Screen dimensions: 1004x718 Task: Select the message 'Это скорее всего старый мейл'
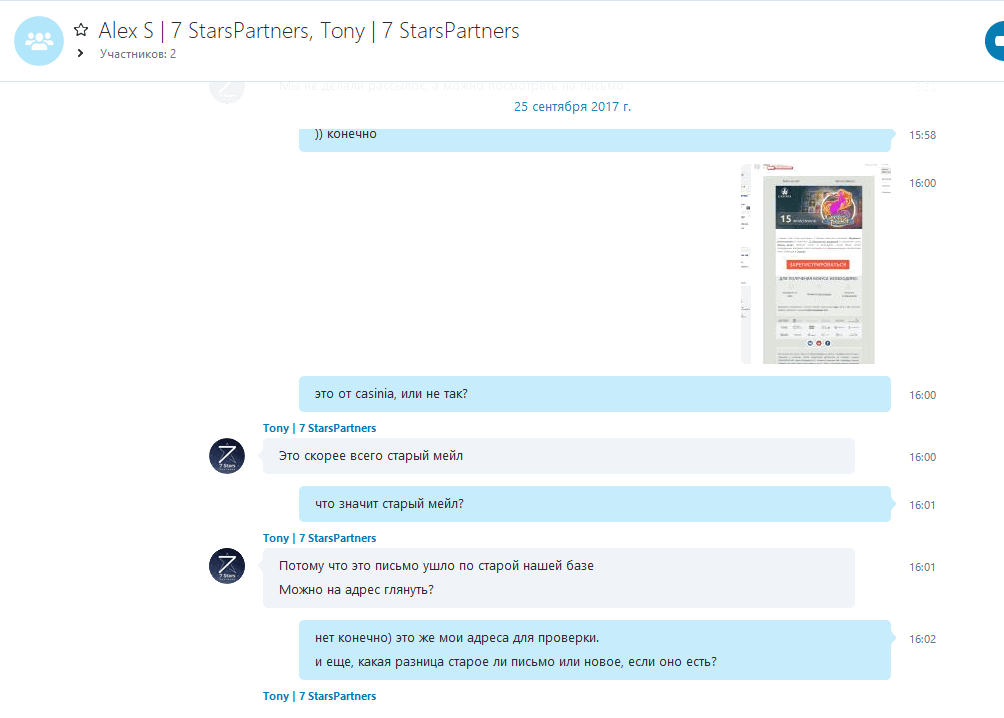[x=558, y=456]
